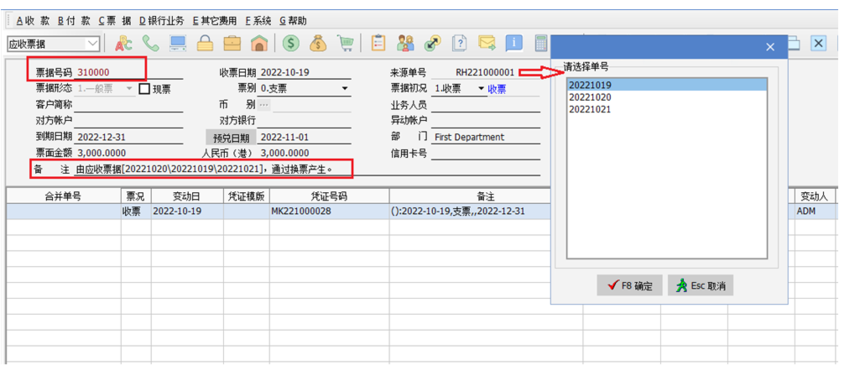860x371 pixels.
Task: Click the padlock toolbar icon
Action: tap(205, 43)
